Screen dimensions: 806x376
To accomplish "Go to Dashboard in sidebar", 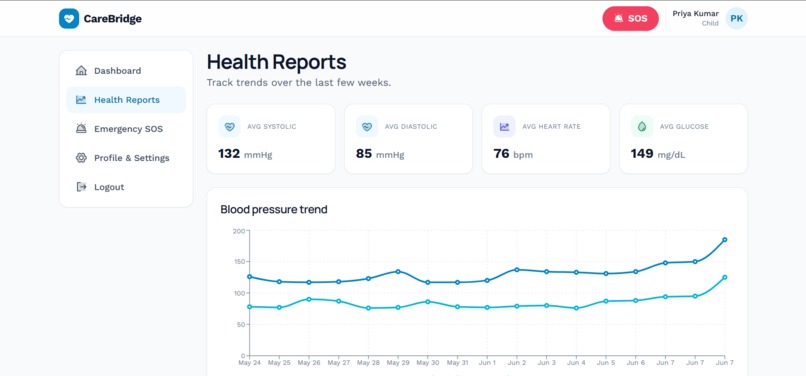I will pos(126,71).
